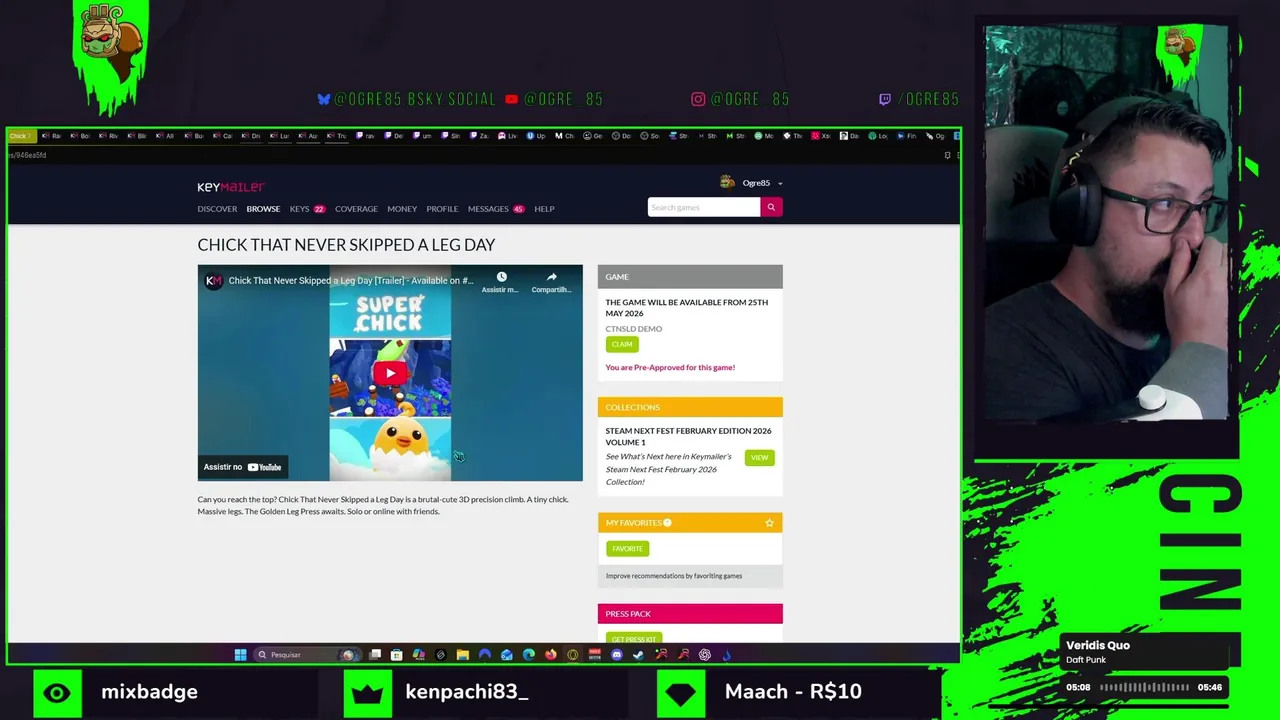
Task: Click the Get Press Kit button
Action: point(634,639)
